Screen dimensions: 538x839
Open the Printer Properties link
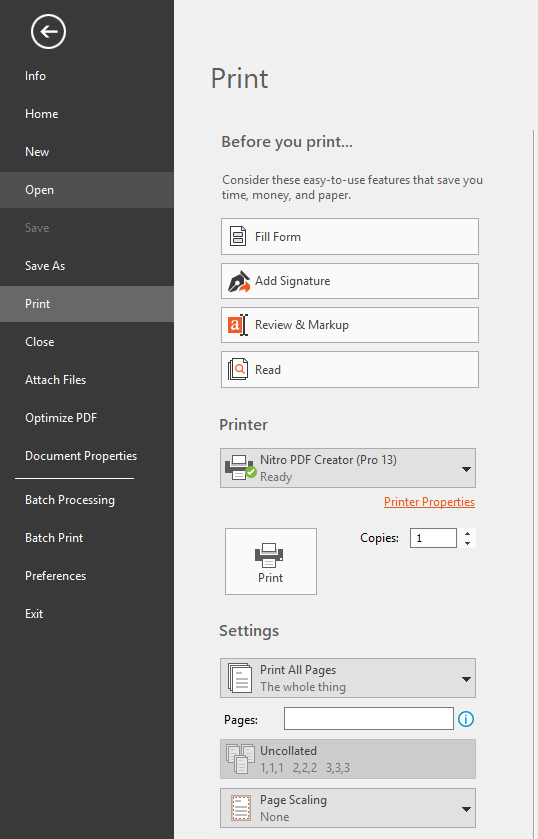pos(429,502)
